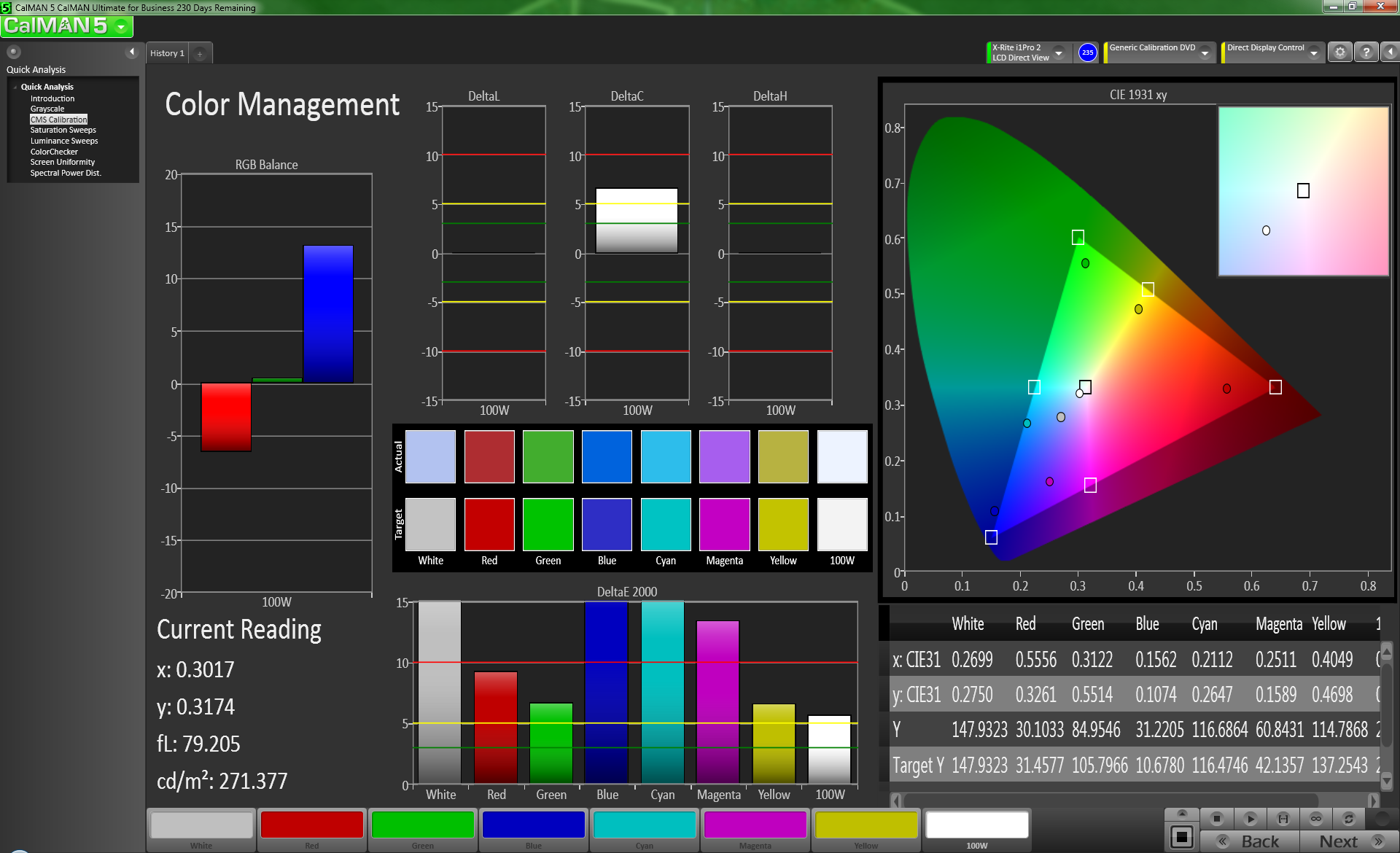Click the refresh reading icon
This screenshot has height=853, width=1400.
pos(1348,818)
